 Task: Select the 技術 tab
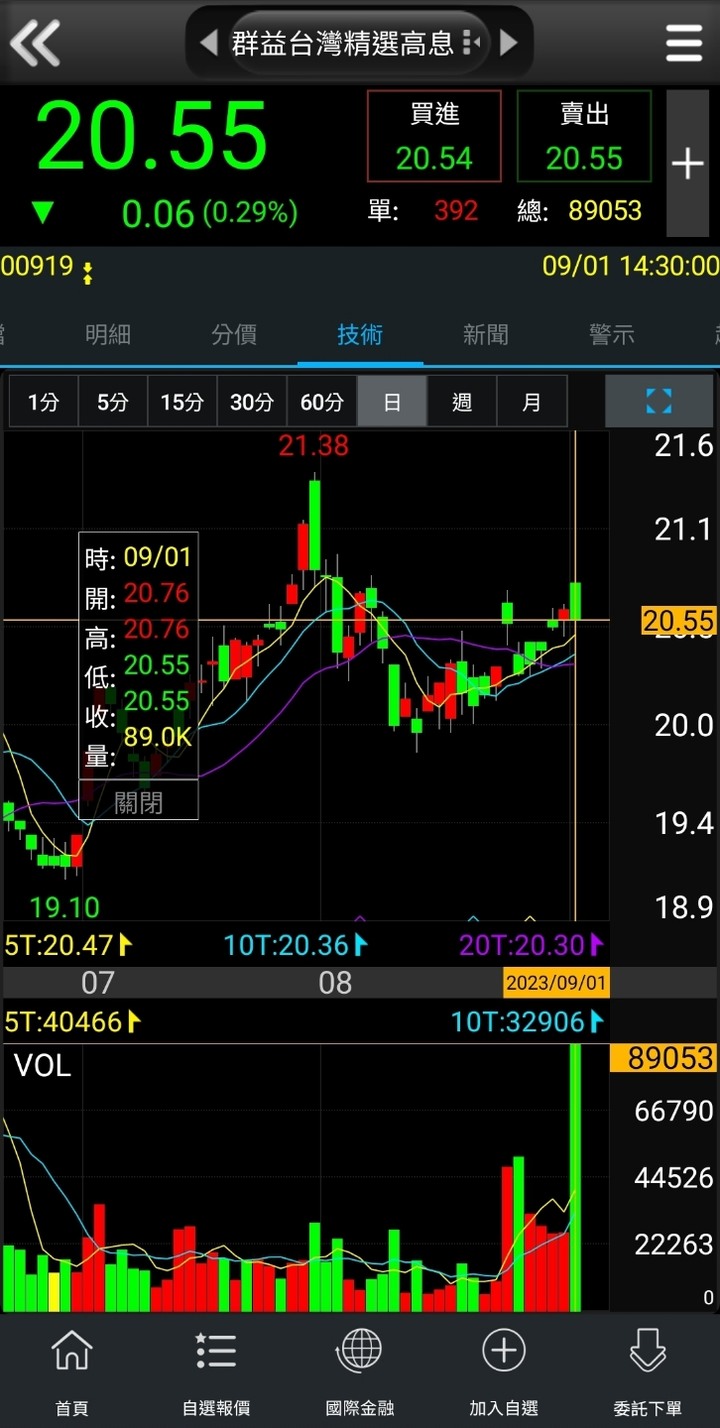[x=360, y=335]
